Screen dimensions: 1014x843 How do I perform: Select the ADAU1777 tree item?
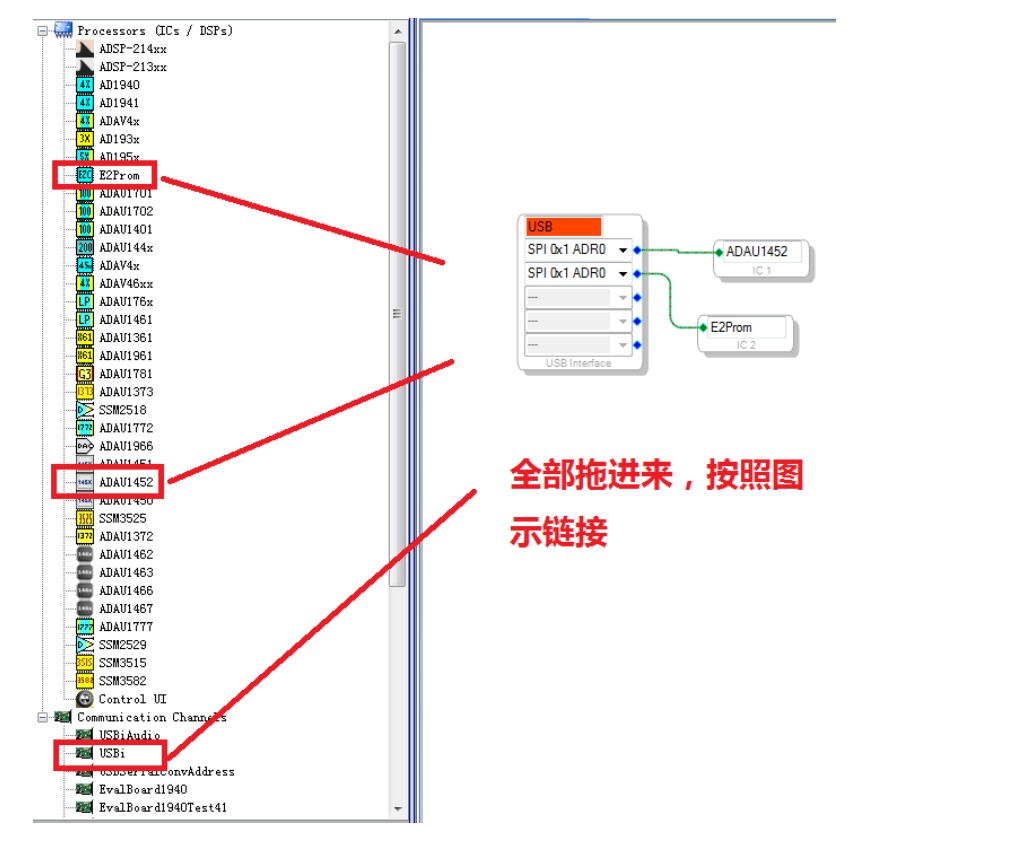tap(126, 627)
